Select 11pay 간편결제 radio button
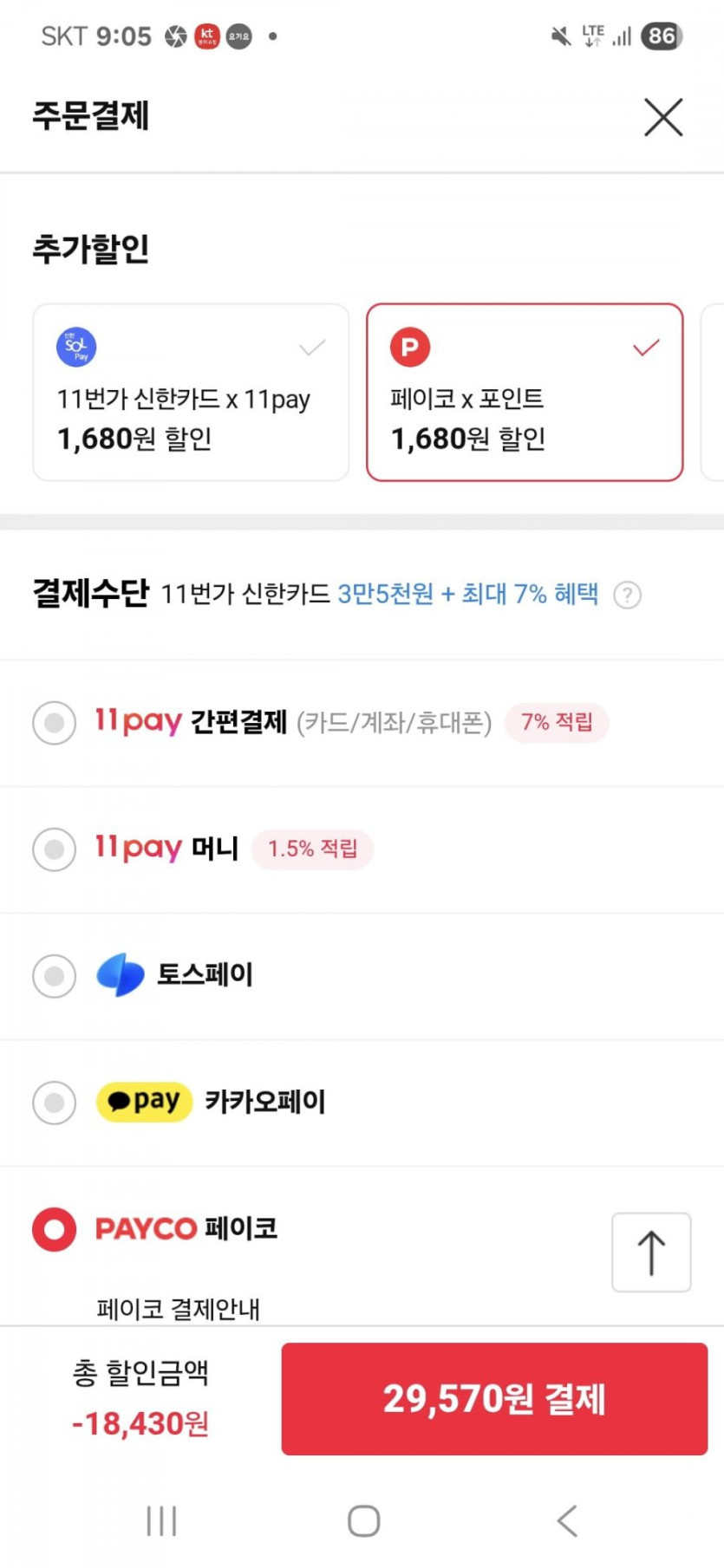 (55, 723)
